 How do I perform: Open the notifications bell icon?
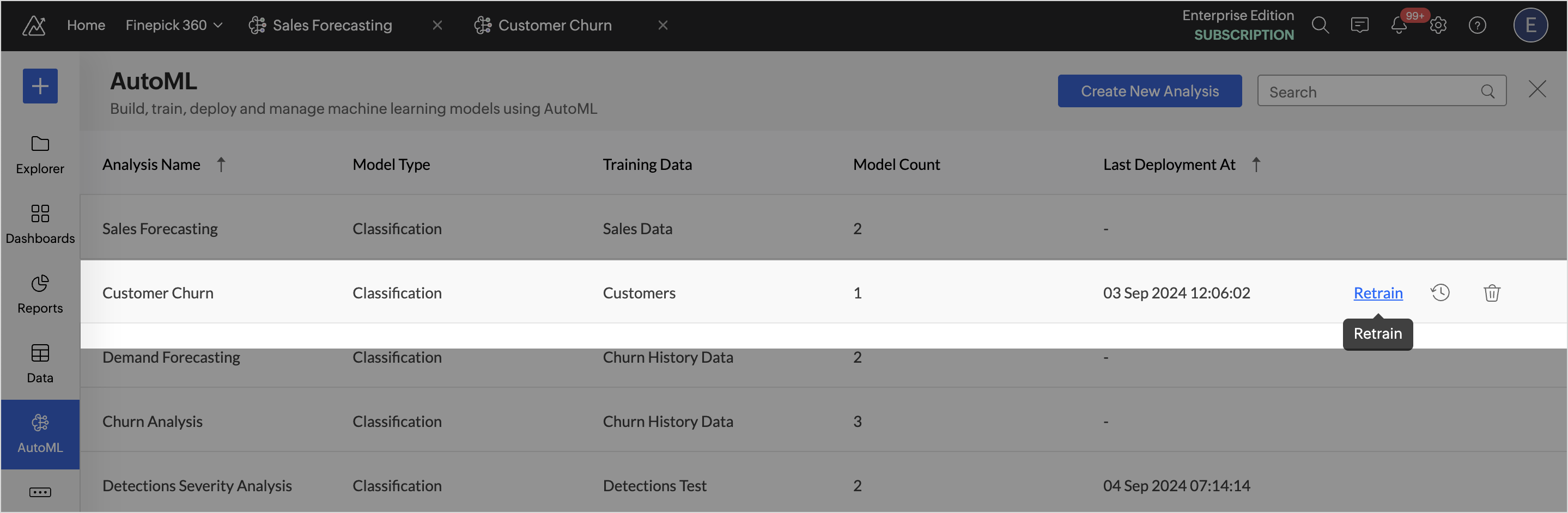coord(1399,25)
